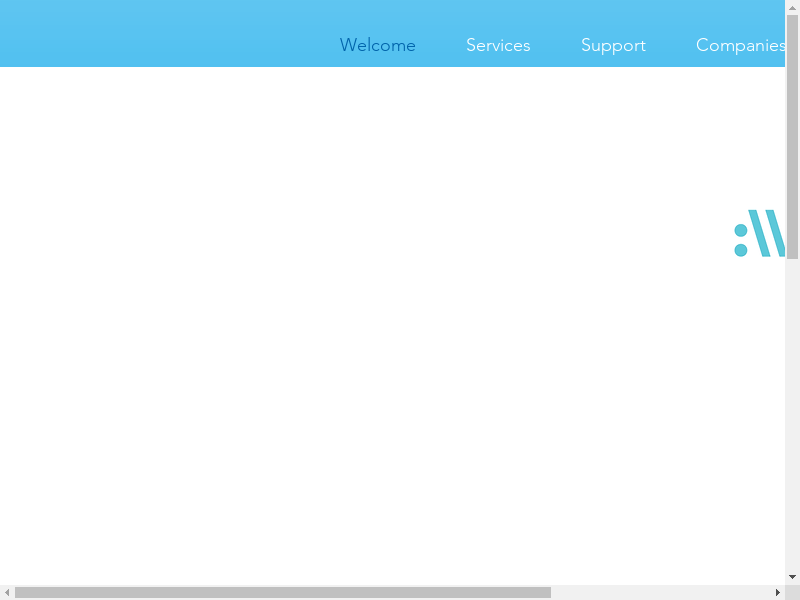The height and width of the screenshot is (600, 800).
Task: Click the slanted stripes of the logo
Action: [767, 233]
